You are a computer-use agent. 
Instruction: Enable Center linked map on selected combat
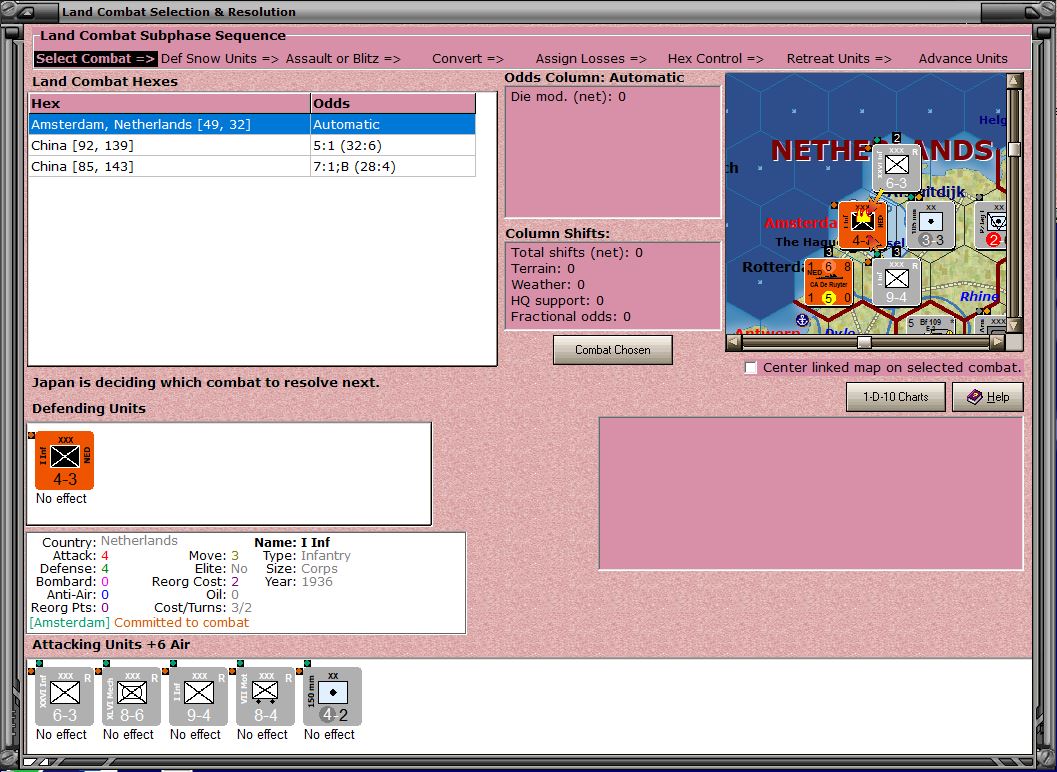[x=750, y=367]
